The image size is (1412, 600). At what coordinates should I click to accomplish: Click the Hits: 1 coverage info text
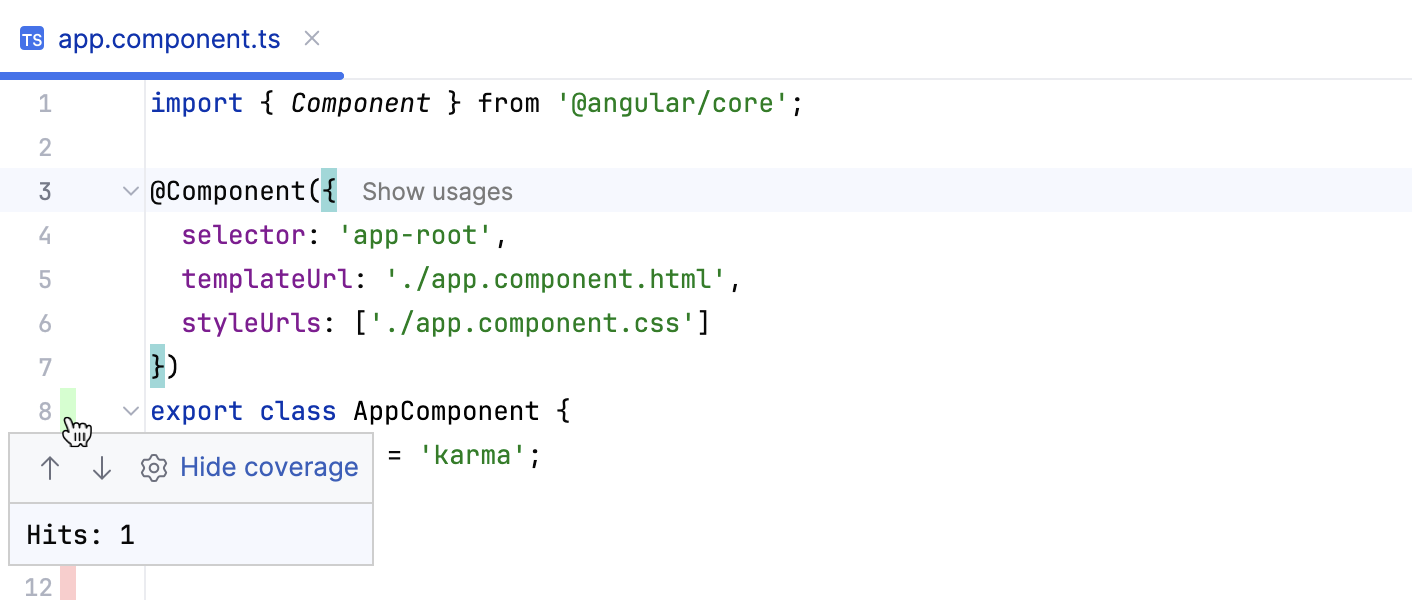click(80, 535)
